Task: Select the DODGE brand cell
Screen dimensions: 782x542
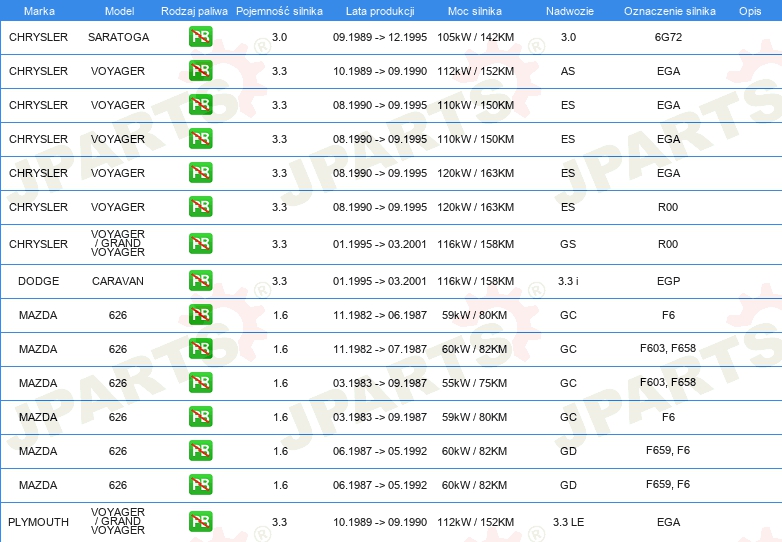Action: [x=38, y=281]
